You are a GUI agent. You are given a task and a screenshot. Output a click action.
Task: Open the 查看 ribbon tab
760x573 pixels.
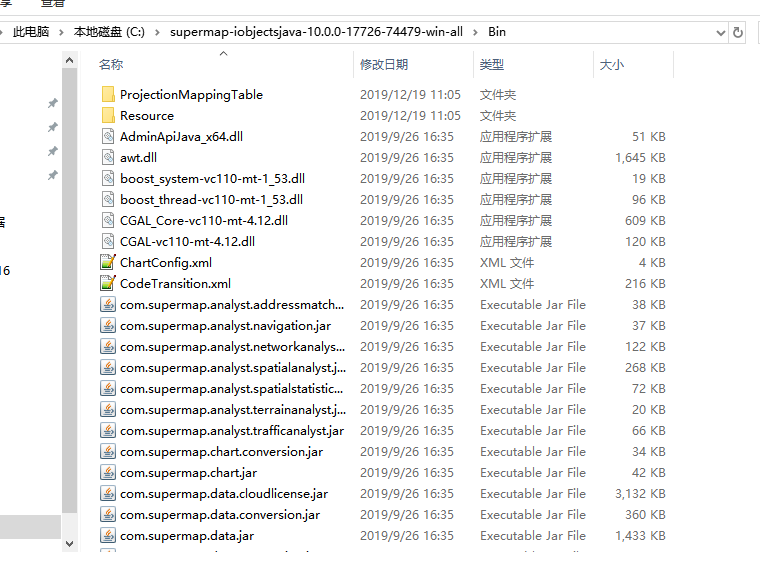50,4
